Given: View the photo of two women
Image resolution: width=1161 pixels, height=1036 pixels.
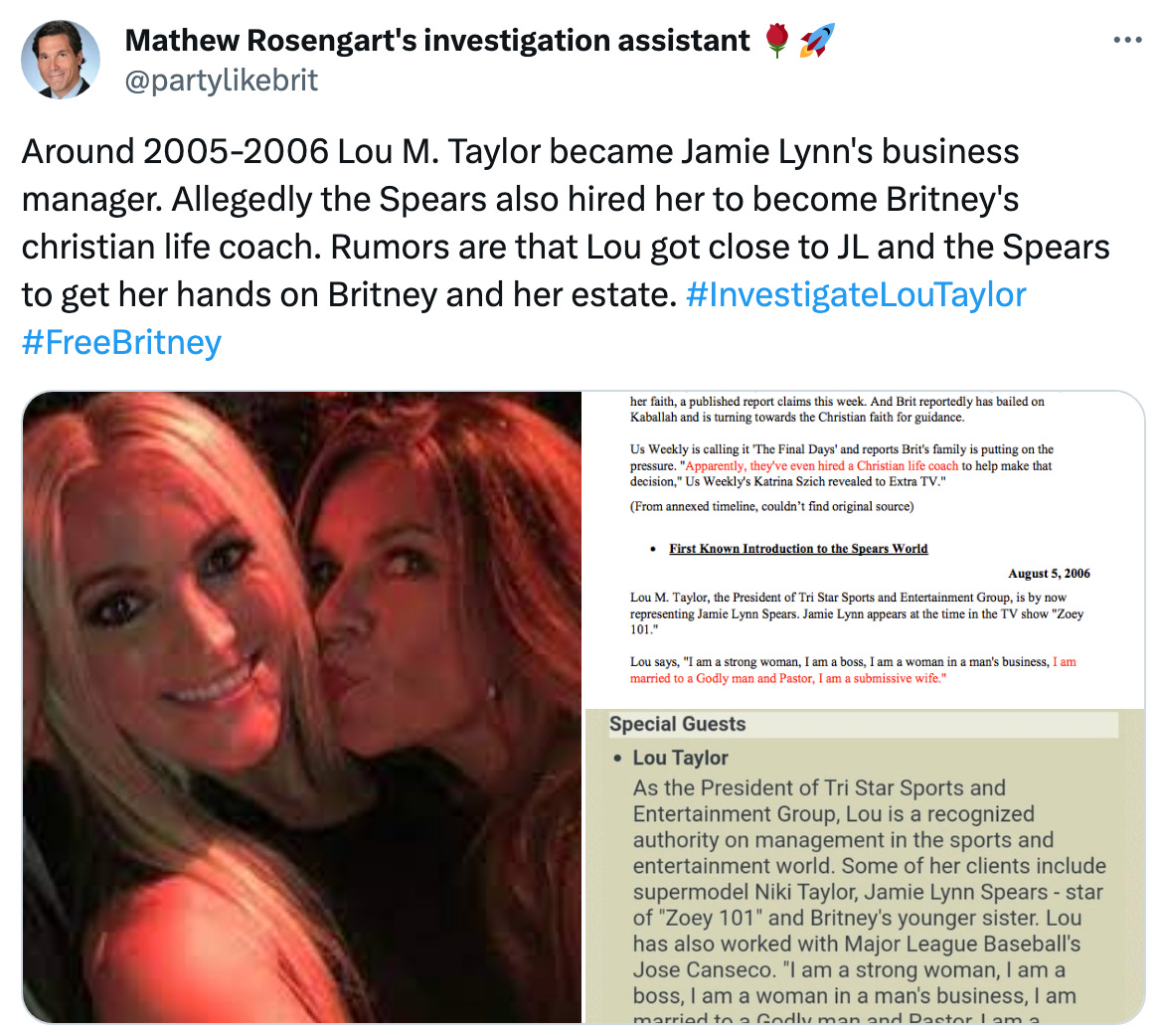Looking at the screenshot, I should [x=302, y=707].
